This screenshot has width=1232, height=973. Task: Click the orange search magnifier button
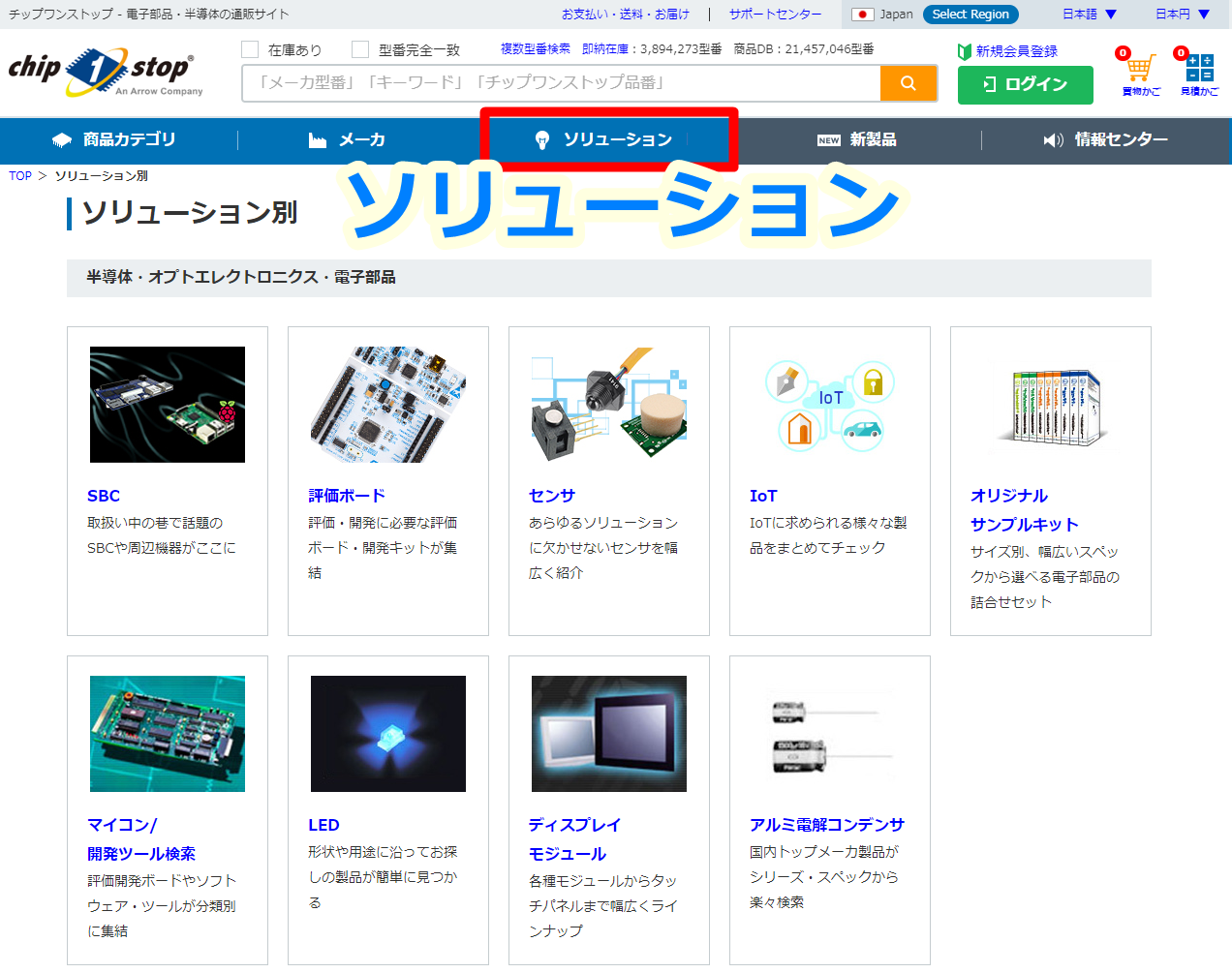pyautogui.click(x=908, y=83)
